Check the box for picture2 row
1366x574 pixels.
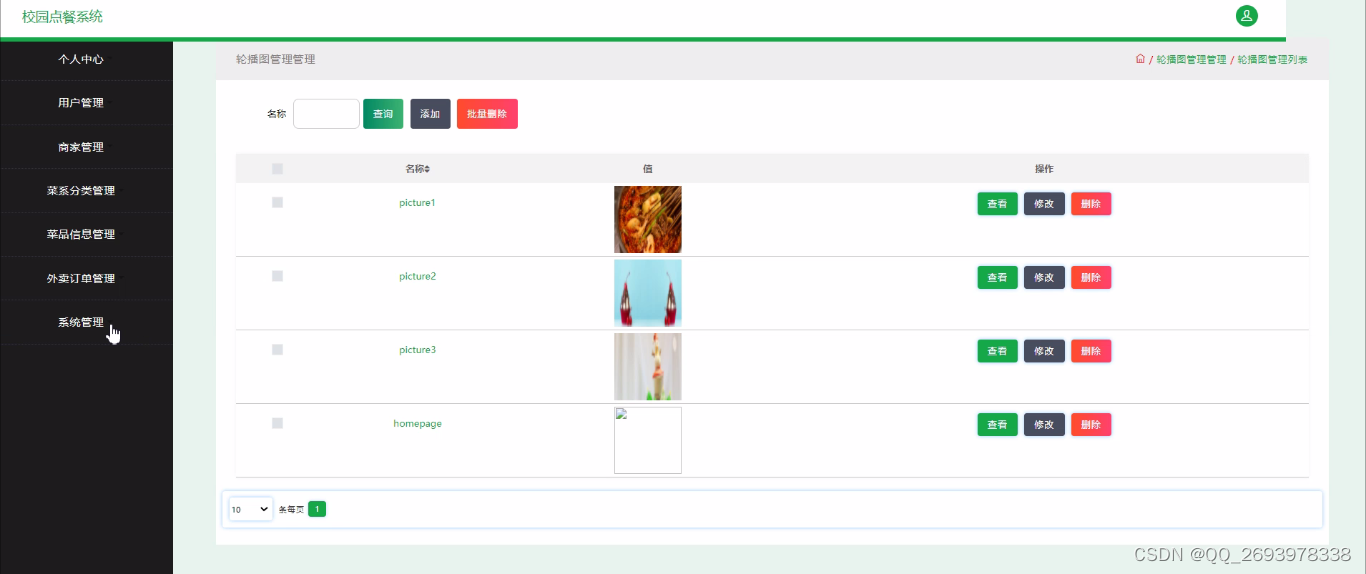click(277, 276)
